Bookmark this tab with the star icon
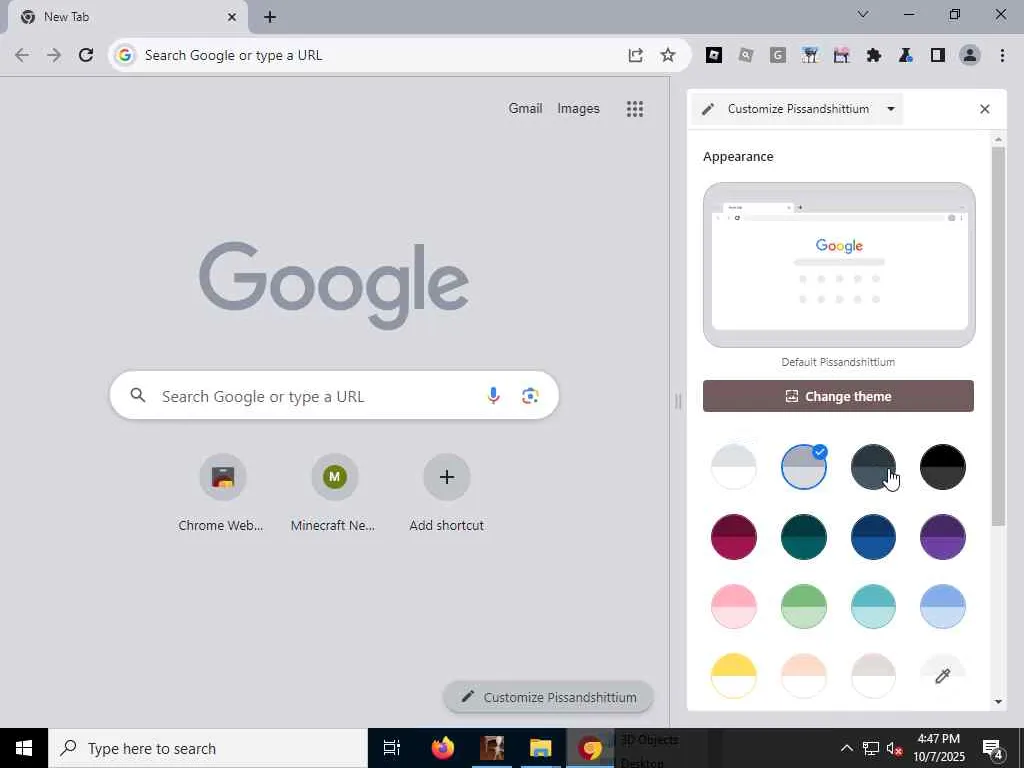This screenshot has height=768, width=1024. click(x=667, y=55)
